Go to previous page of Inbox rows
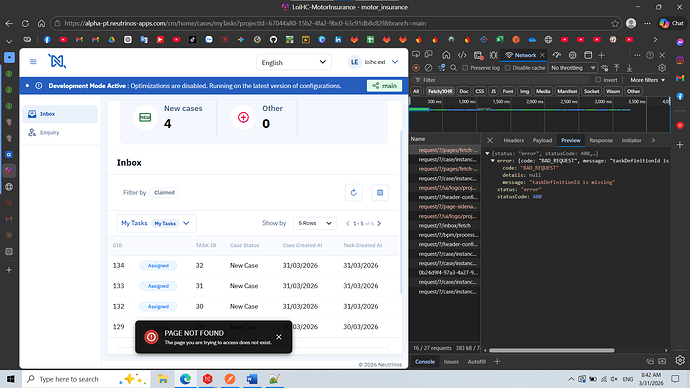The width and height of the screenshot is (690, 388). 348,223
